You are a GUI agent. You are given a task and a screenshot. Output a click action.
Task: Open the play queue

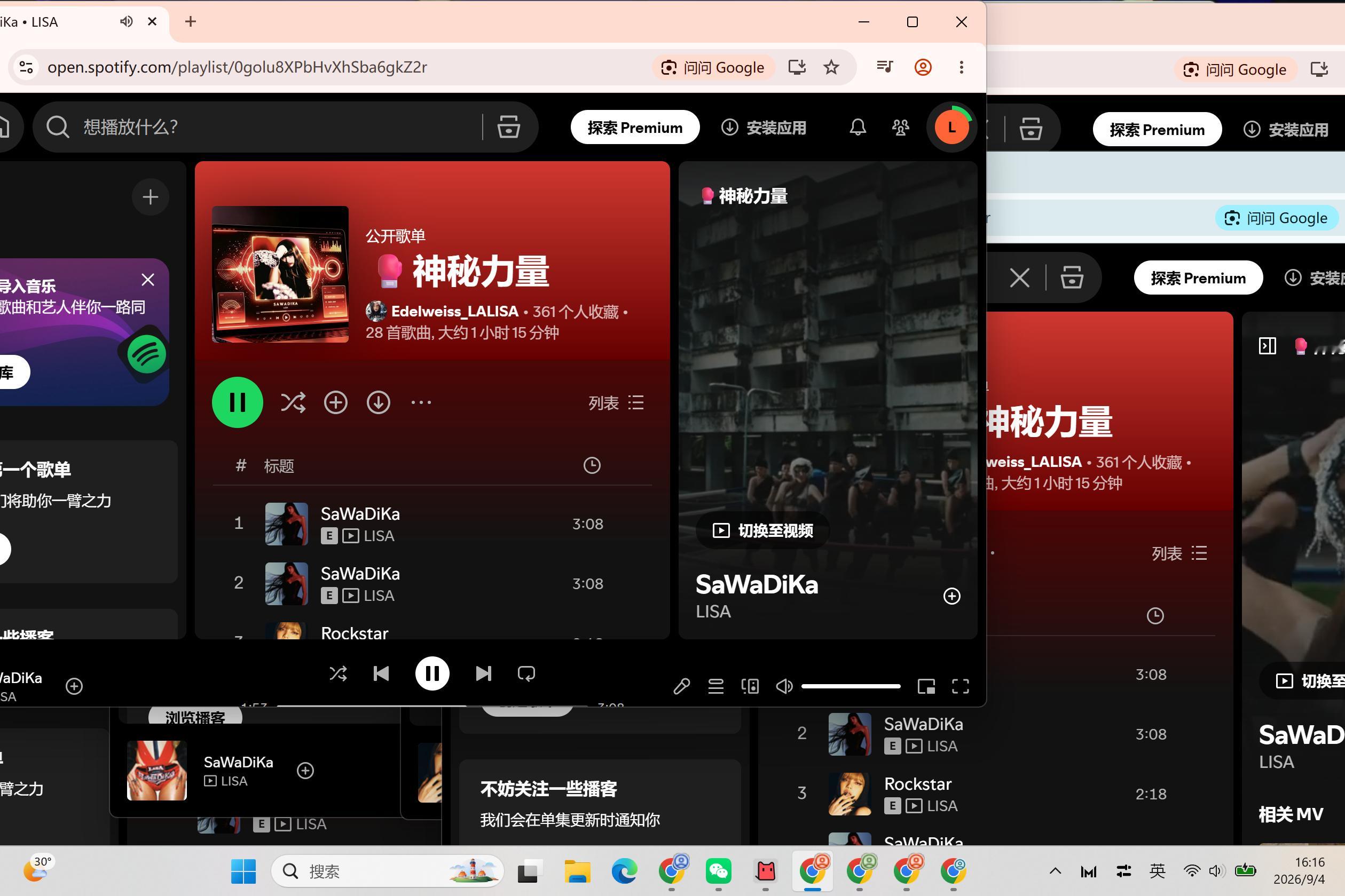coord(715,686)
